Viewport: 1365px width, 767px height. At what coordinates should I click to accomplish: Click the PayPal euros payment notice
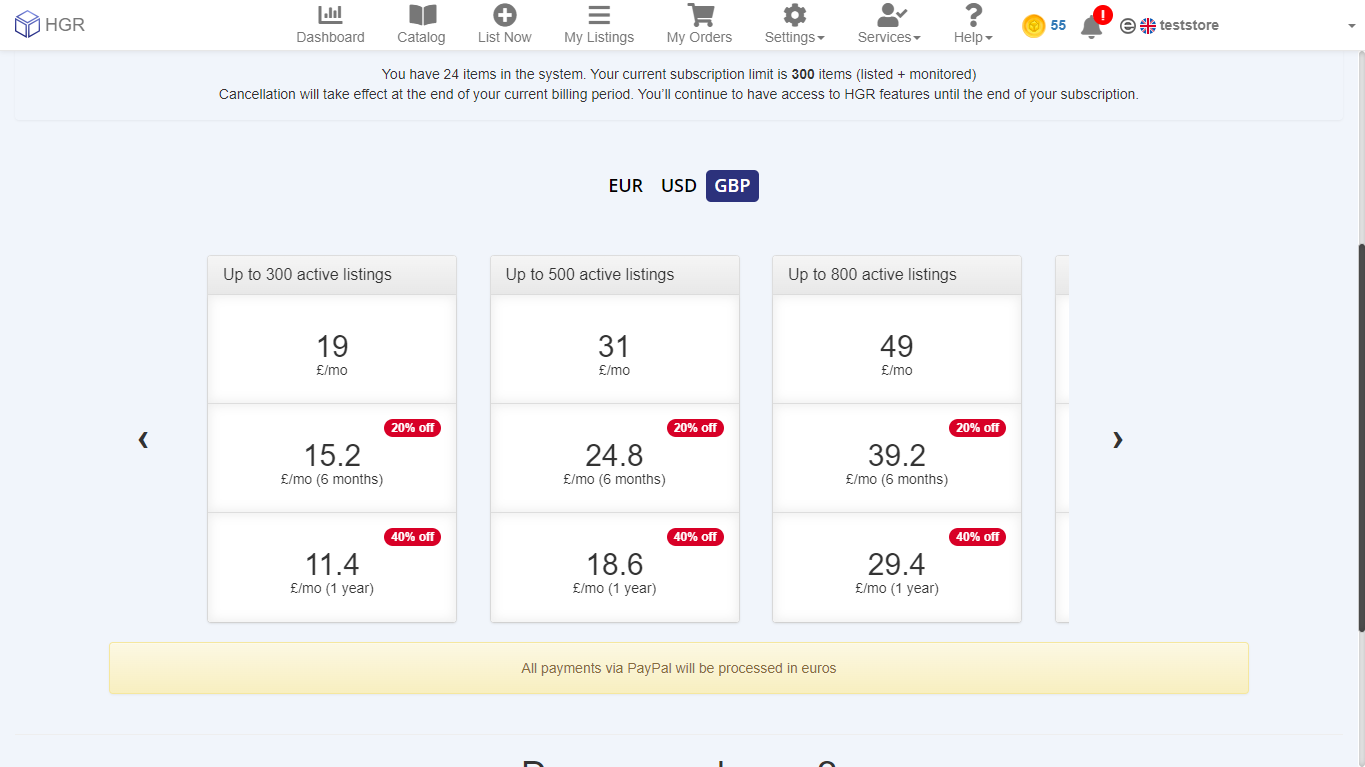[x=679, y=668]
